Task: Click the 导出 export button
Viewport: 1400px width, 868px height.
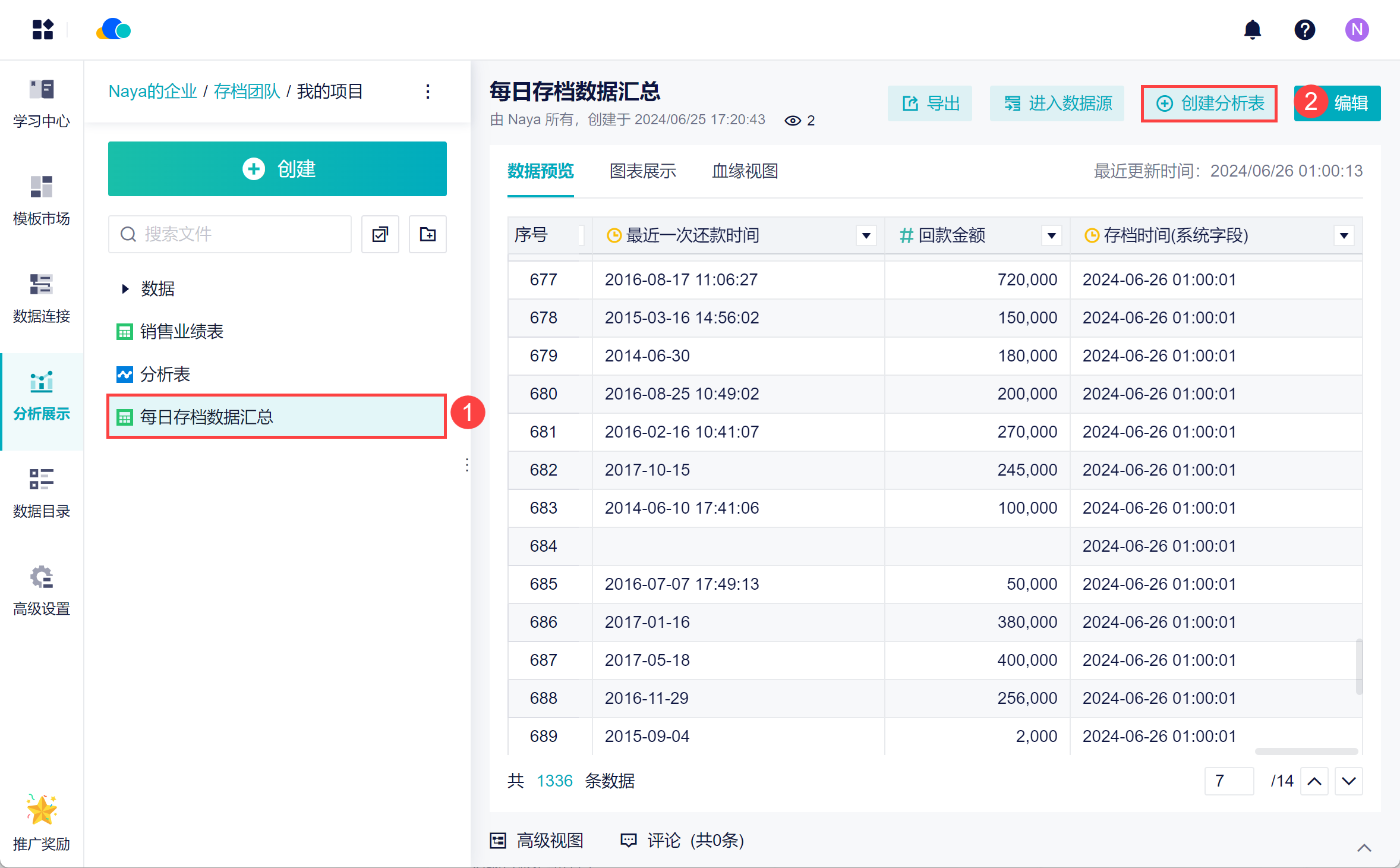Action: tap(930, 103)
